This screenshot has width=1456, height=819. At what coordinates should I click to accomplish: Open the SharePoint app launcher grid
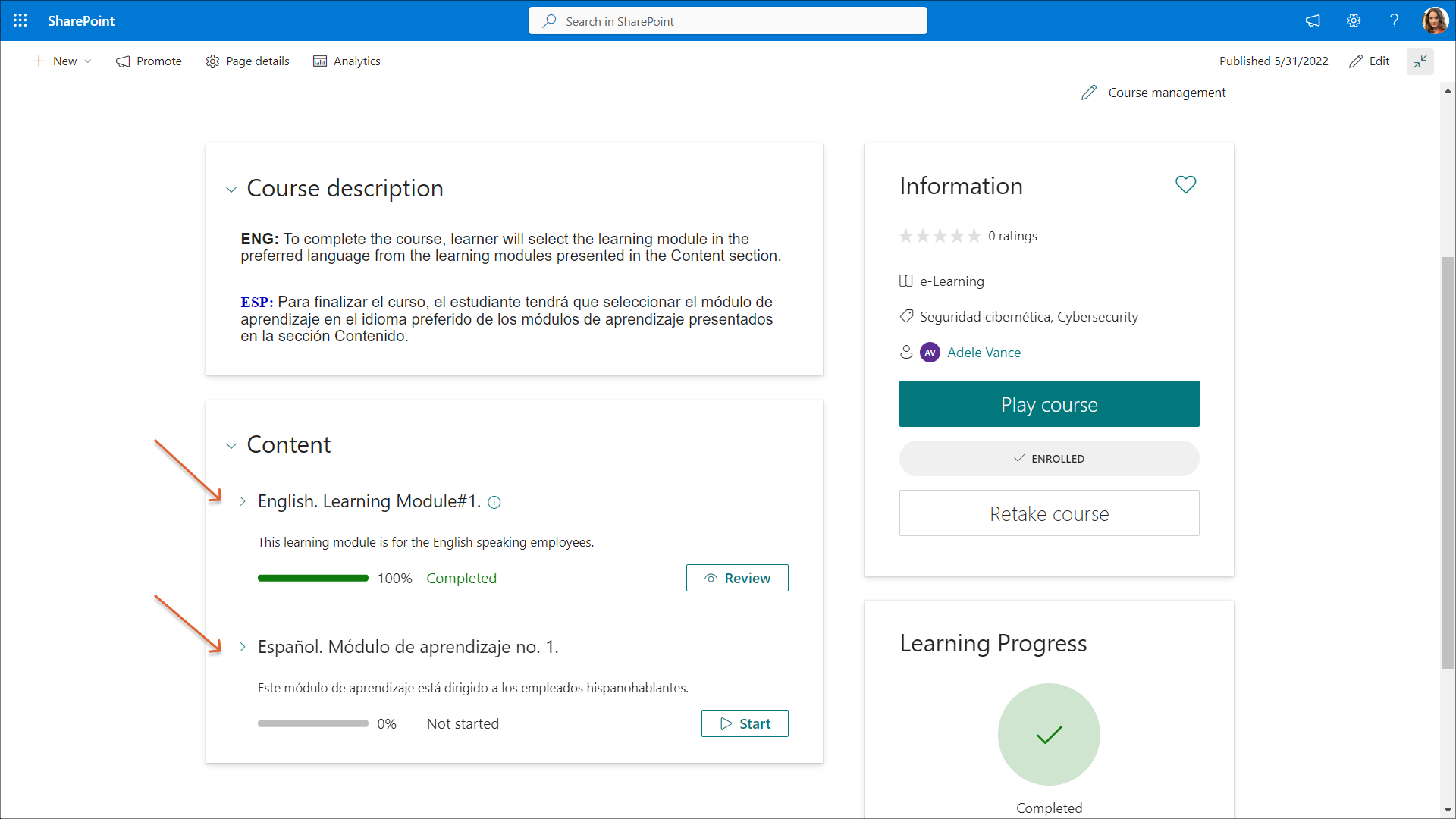coord(20,20)
